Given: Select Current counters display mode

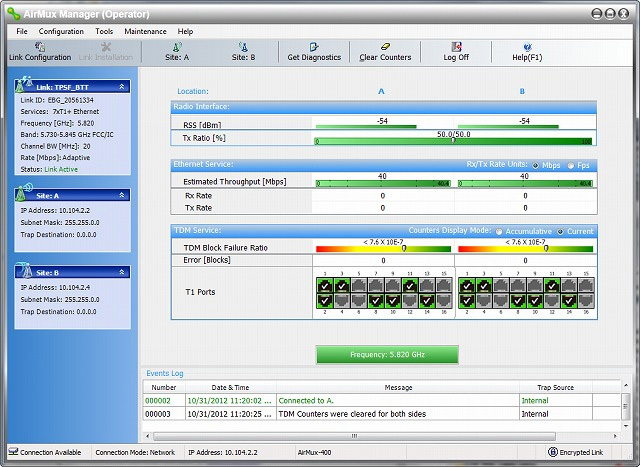Looking at the screenshot, I should [x=560, y=231].
